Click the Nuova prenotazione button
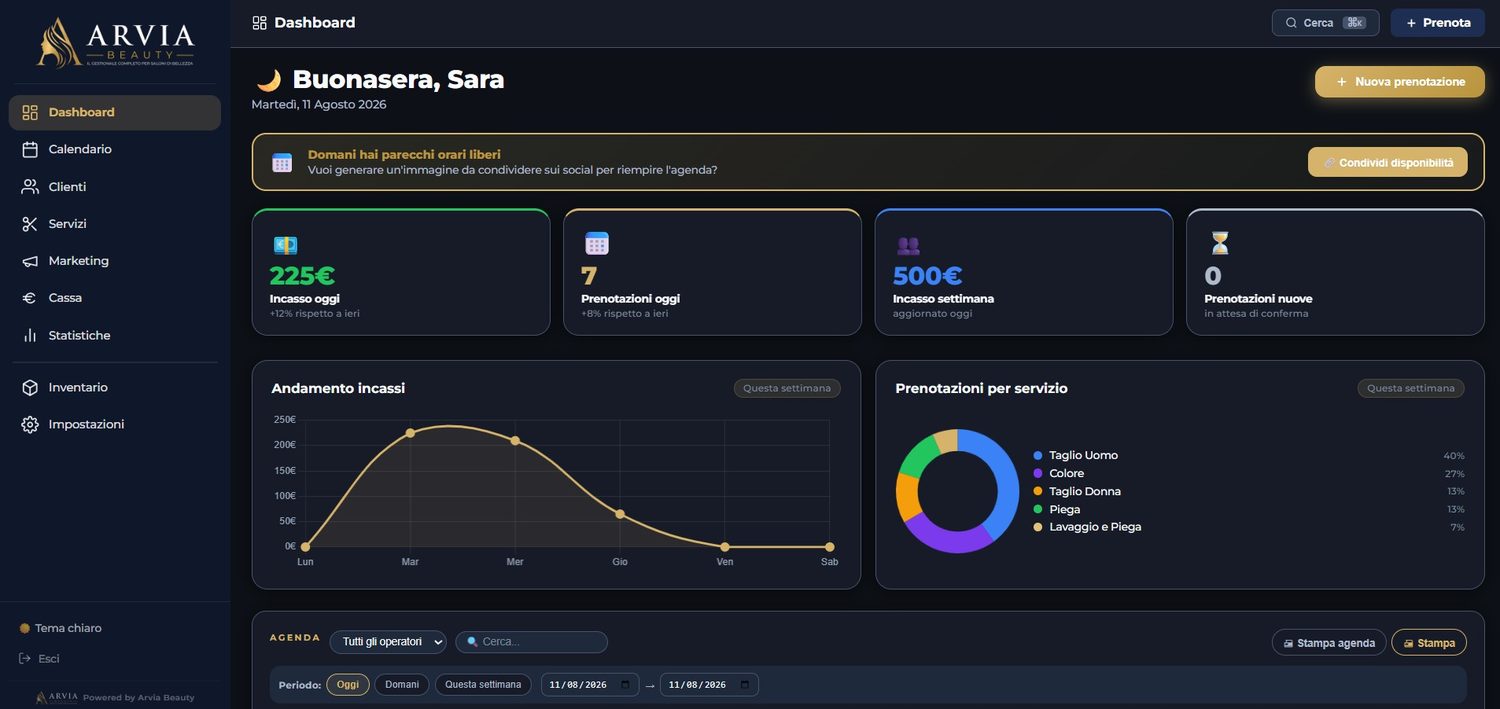Screen dimensions: 1500x709 (x=1400, y=82)
